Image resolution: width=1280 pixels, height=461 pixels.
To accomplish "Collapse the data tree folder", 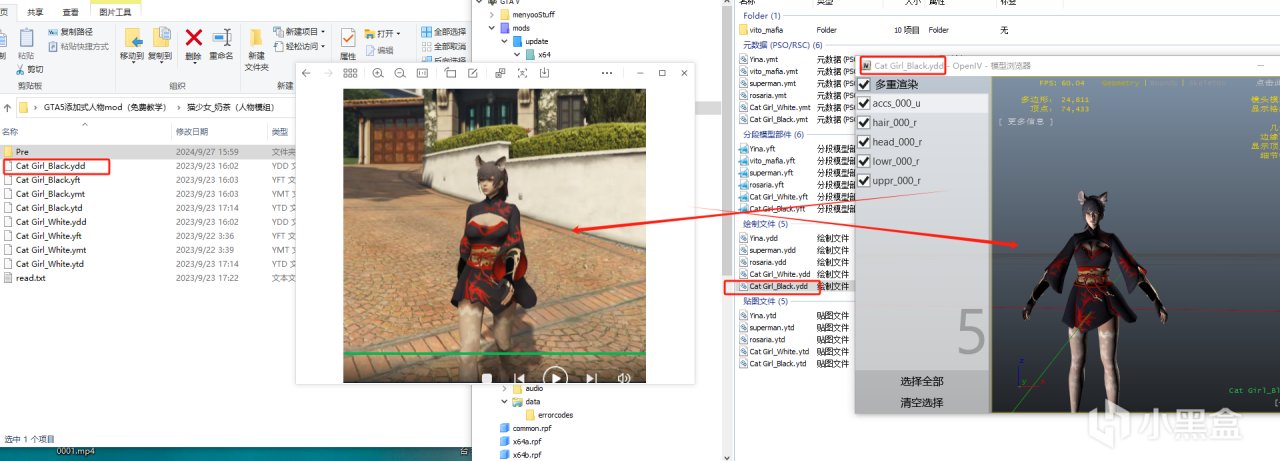I will click(x=505, y=401).
